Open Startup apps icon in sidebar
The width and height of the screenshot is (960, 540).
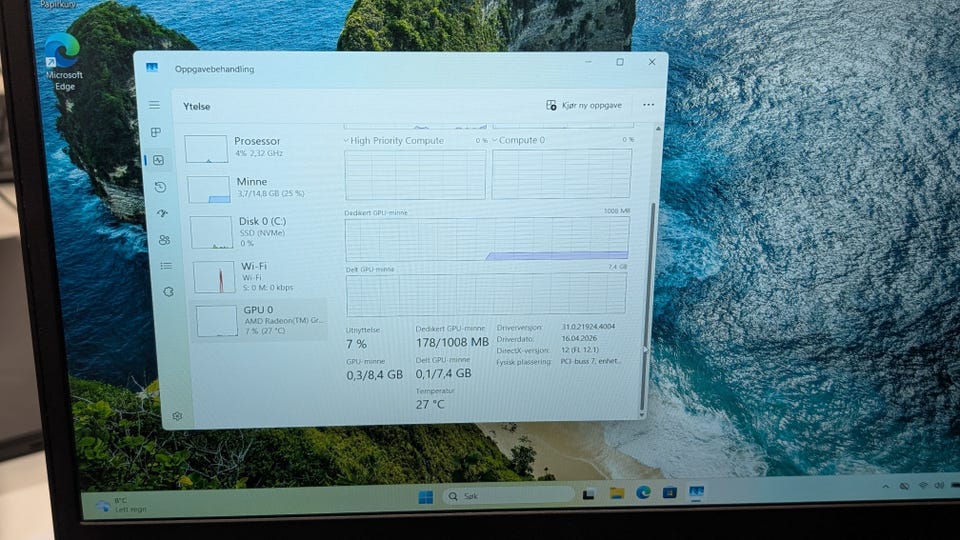(x=162, y=213)
